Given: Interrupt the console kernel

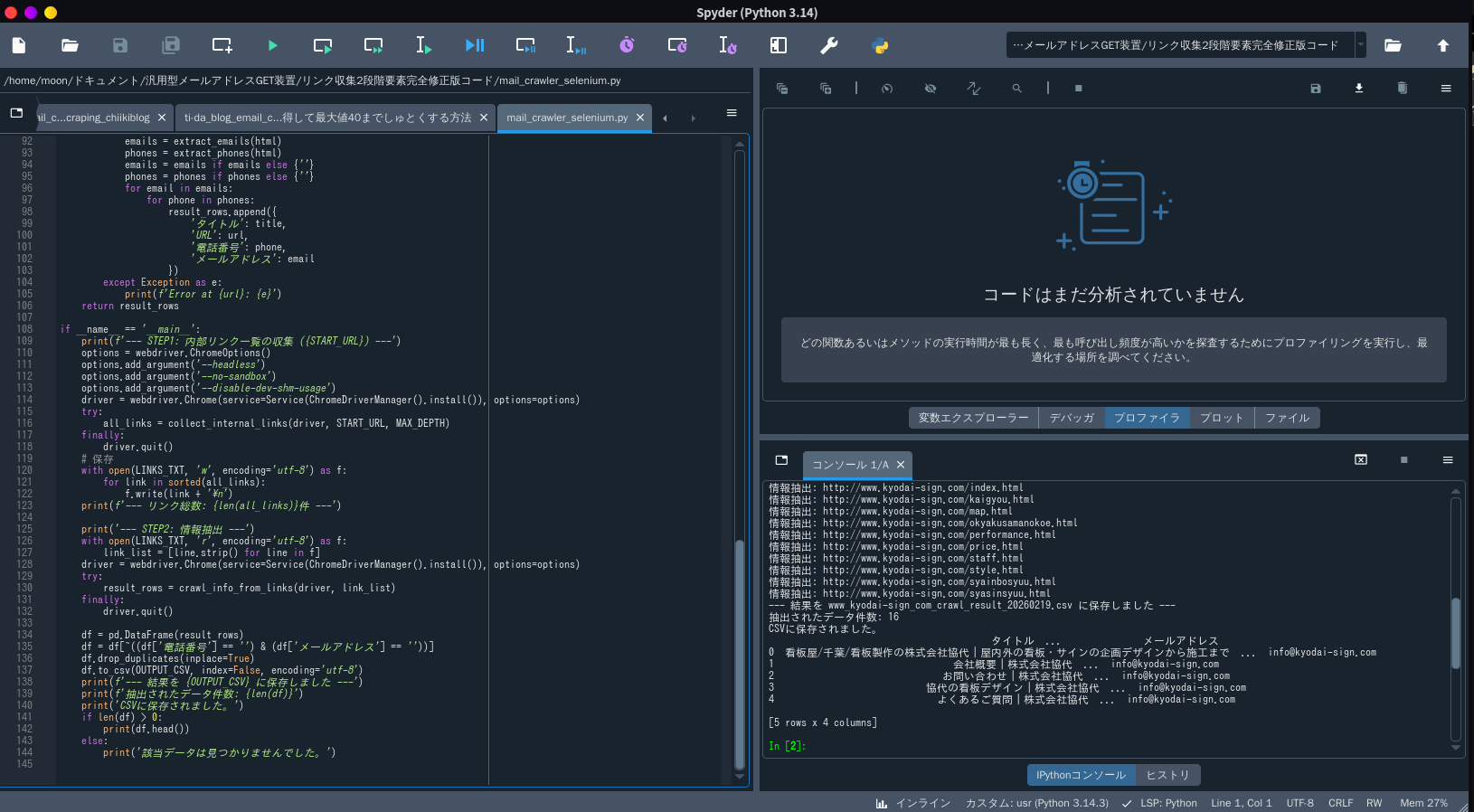Looking at the screenshot, I should (1404, 460).
